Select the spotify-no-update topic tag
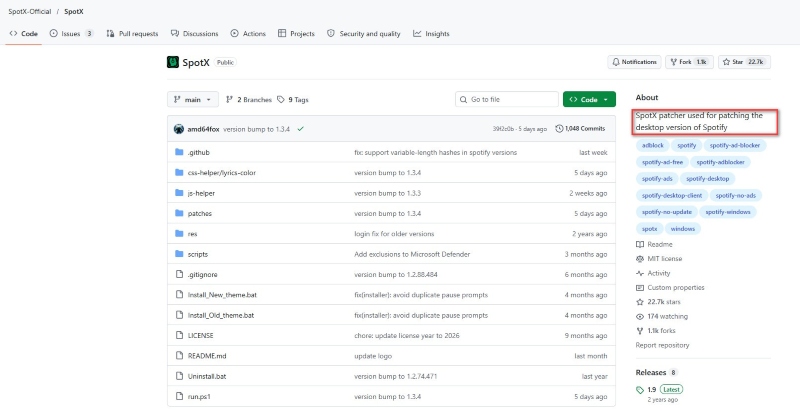 (x=667, y=212)
